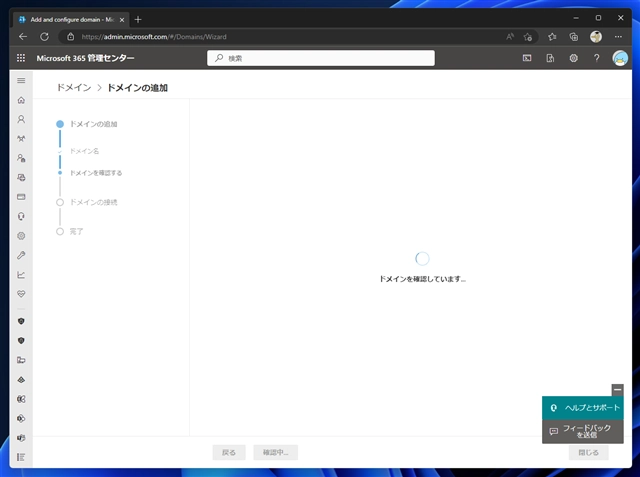Open Resources icon in sidebar
This screenshot has width=640, height=477.
tap(21, 177)
